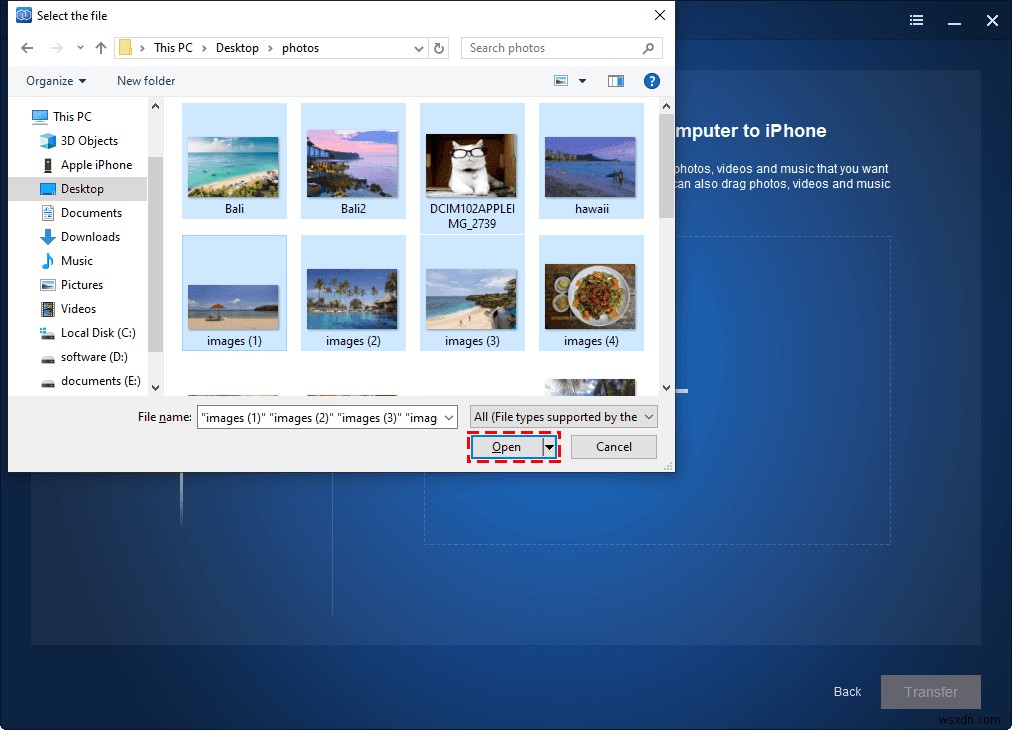Click the search magnifier in Search photos box

click(650, 48)
